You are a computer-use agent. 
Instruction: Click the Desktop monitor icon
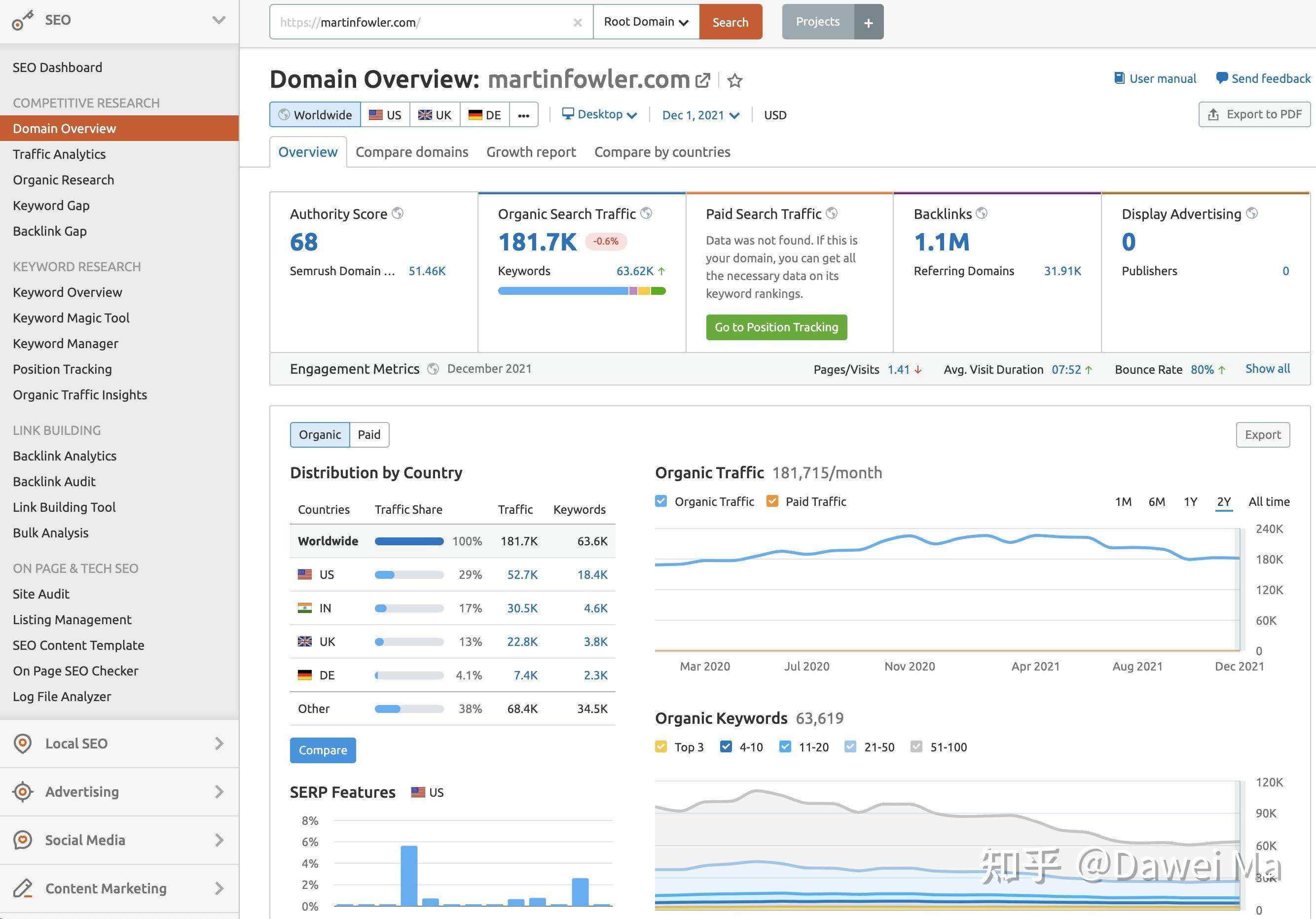click(567, 113)
